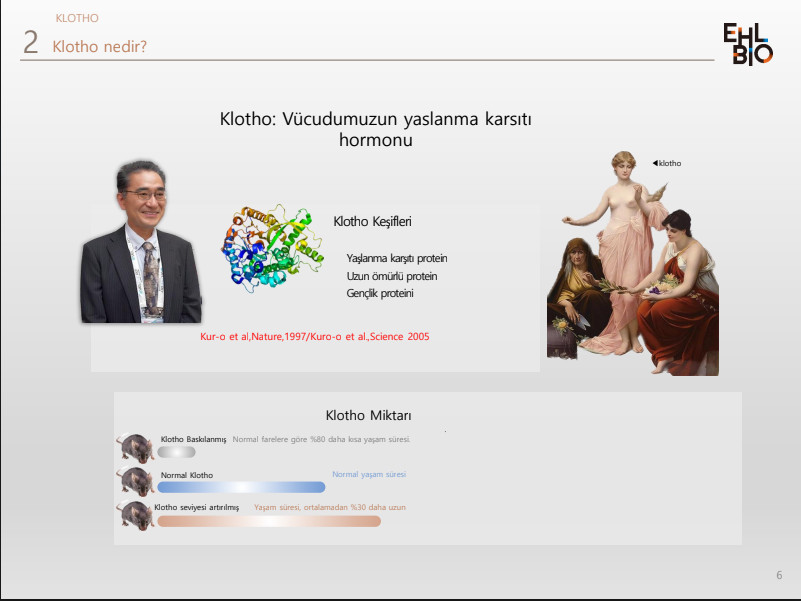Screen dimensions: 801x601
Task: Click the mouse icon beside Klotho seviyesi artırılmış
Action: pyautogui.click(x=134, y=515)
